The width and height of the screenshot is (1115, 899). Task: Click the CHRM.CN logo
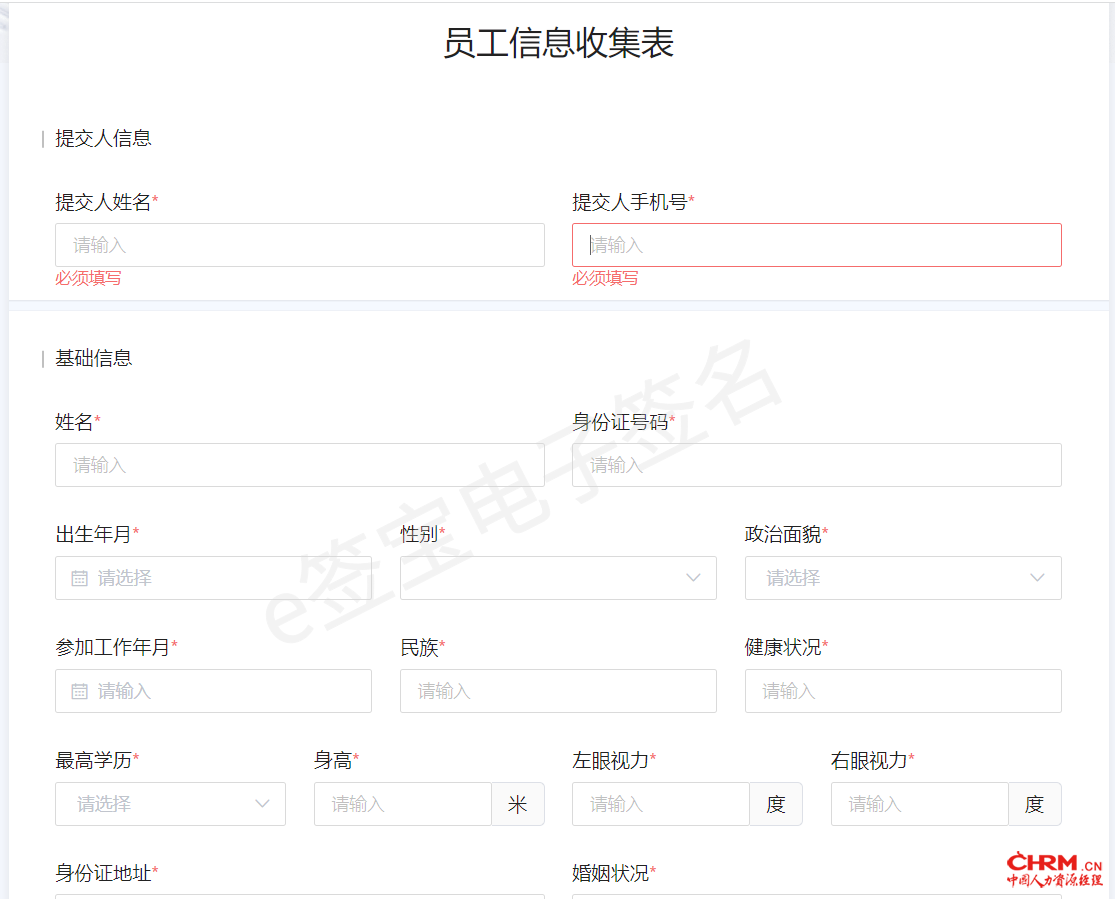pos(1055,869)
